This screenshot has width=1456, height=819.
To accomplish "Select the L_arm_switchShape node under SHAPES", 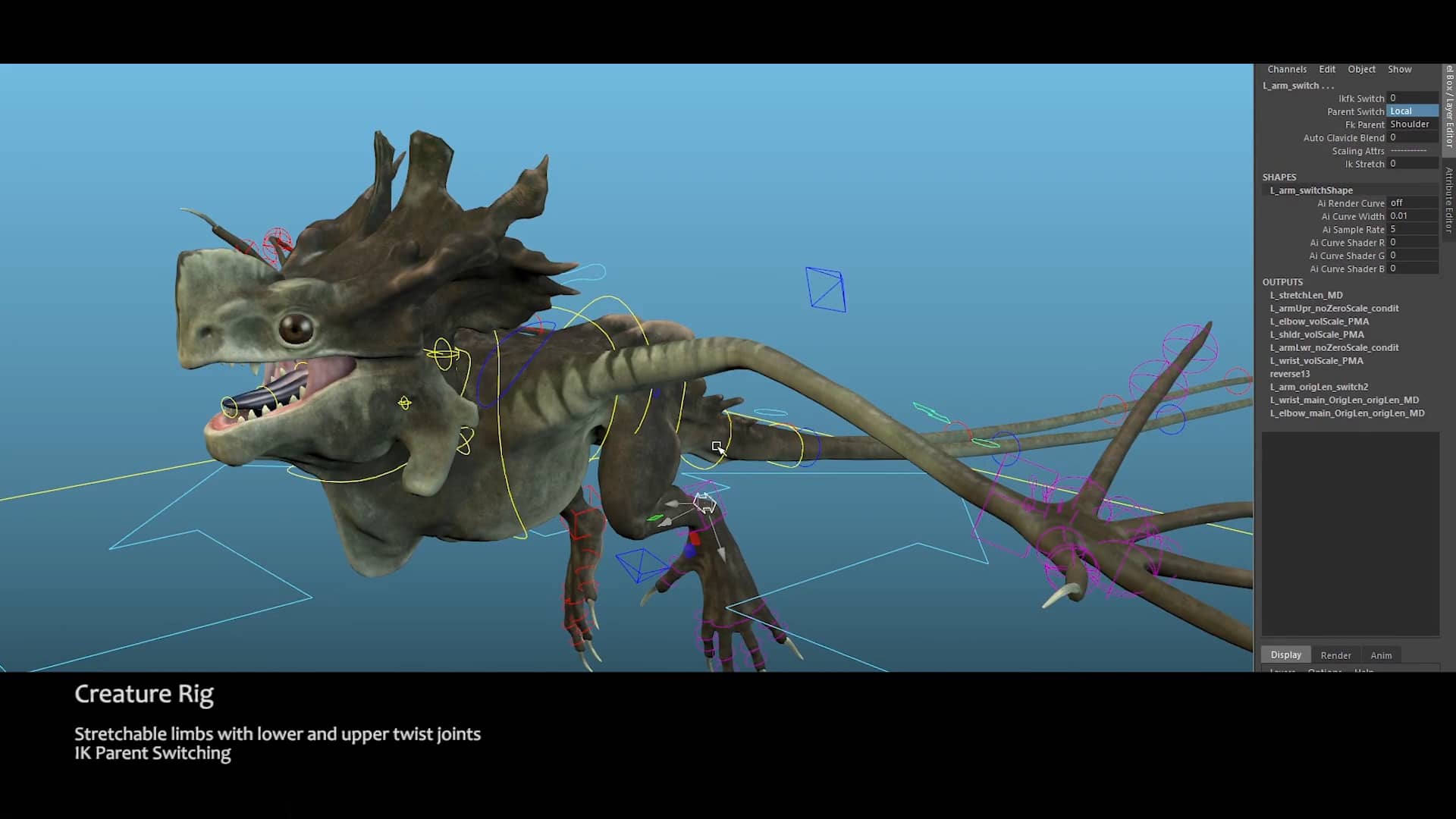I will pos(1310,190).
